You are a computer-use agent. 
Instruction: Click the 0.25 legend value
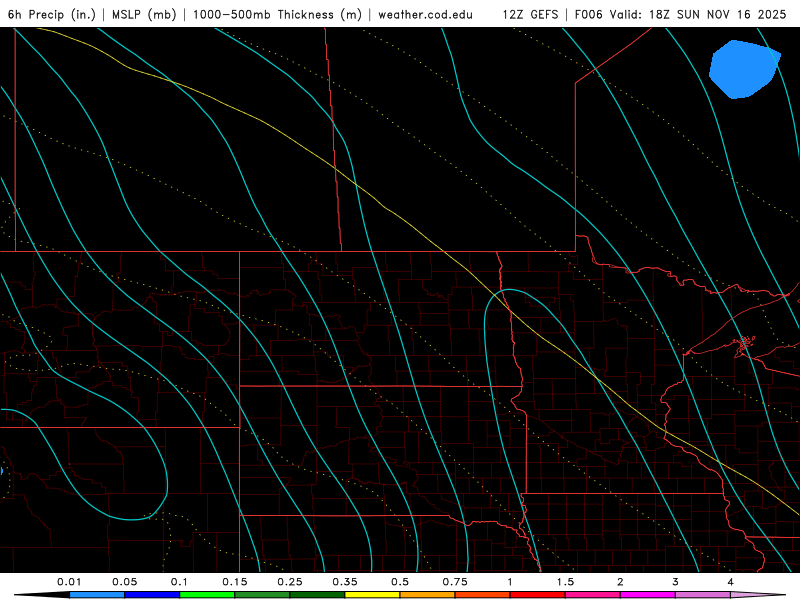pyautogui.click(x=290, y=582)
